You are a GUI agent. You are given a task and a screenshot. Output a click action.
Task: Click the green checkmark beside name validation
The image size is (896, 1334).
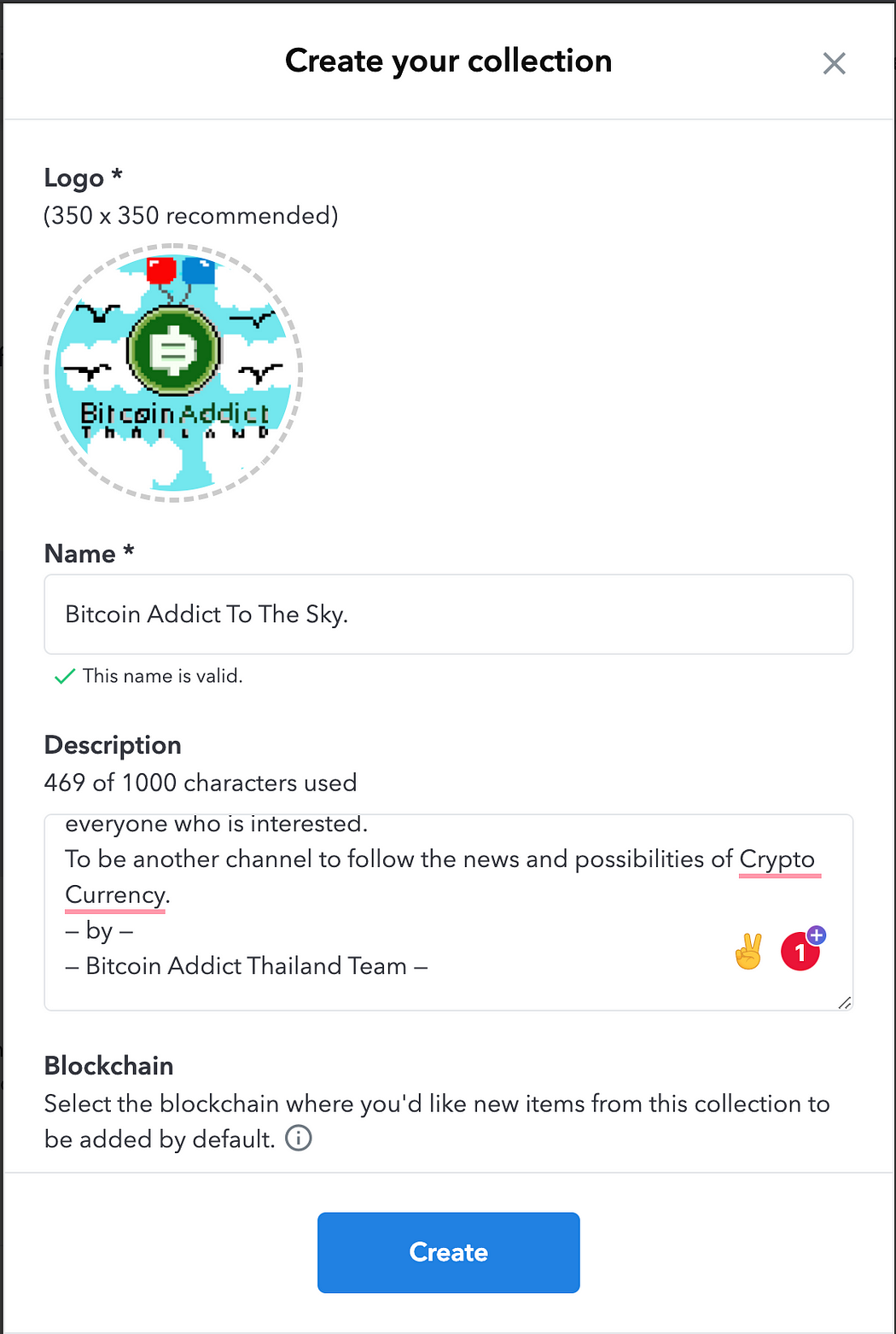click(x=64, y=677)
